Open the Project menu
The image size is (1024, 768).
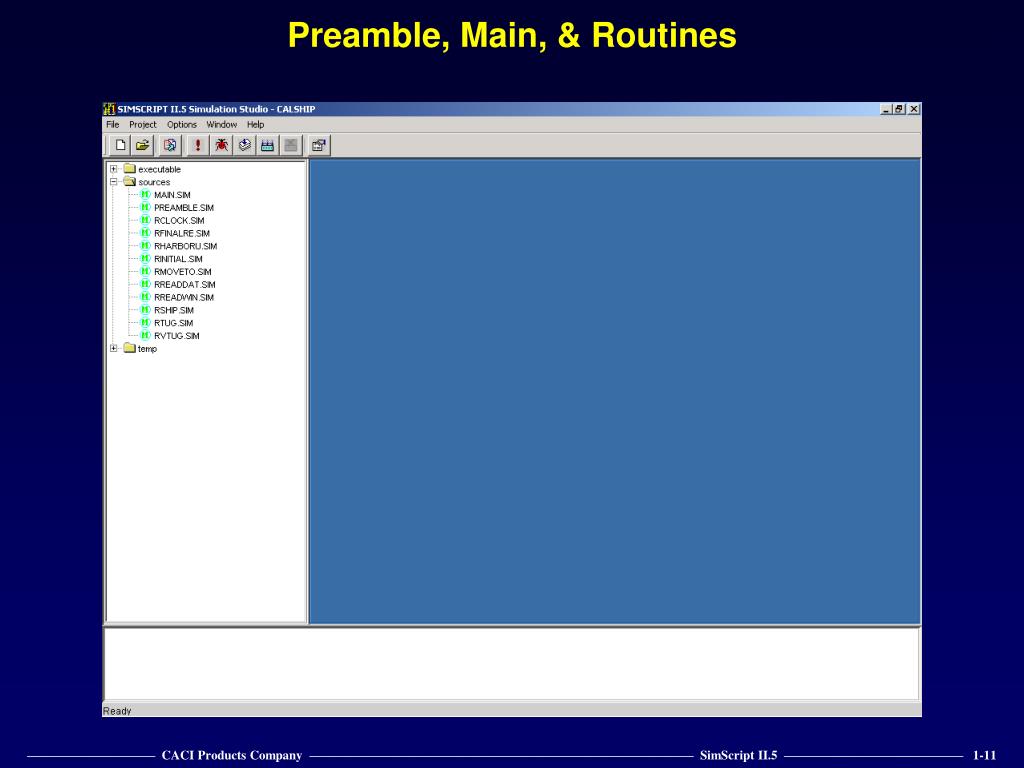tap(142, 124)
